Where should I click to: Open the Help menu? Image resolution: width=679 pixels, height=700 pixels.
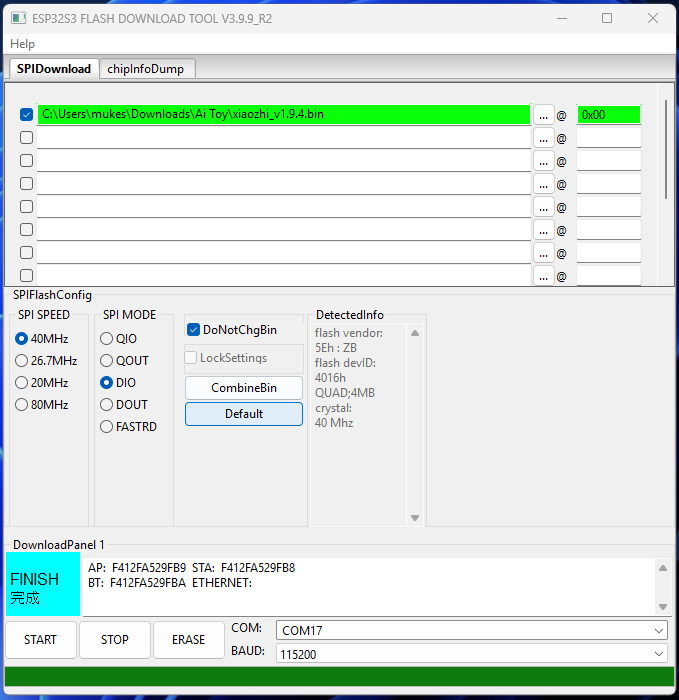(22, 44)
